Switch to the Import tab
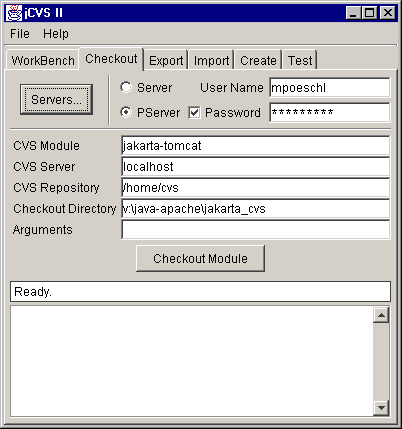402x429 pixels. [x=211, y=61]
